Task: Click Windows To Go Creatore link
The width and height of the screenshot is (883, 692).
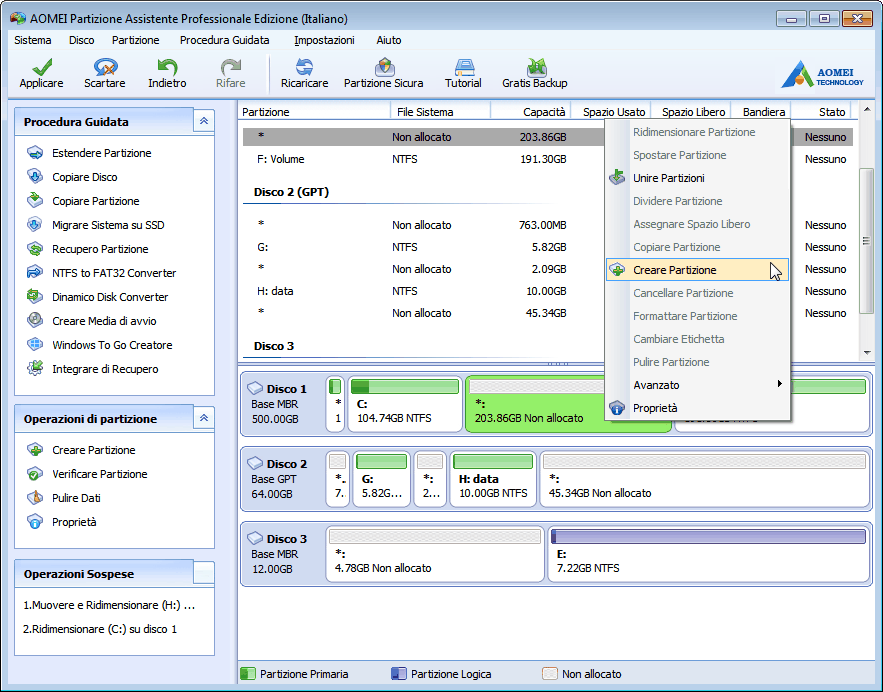Action: pyautogui.click(x=112, y=345)
